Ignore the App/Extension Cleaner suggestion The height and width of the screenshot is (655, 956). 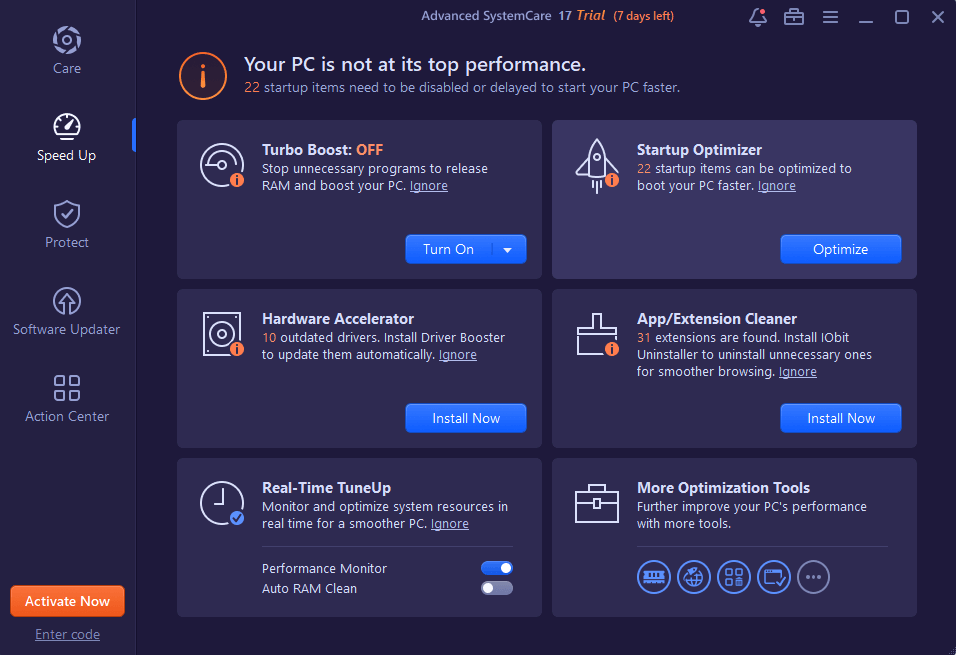point(797,372)
